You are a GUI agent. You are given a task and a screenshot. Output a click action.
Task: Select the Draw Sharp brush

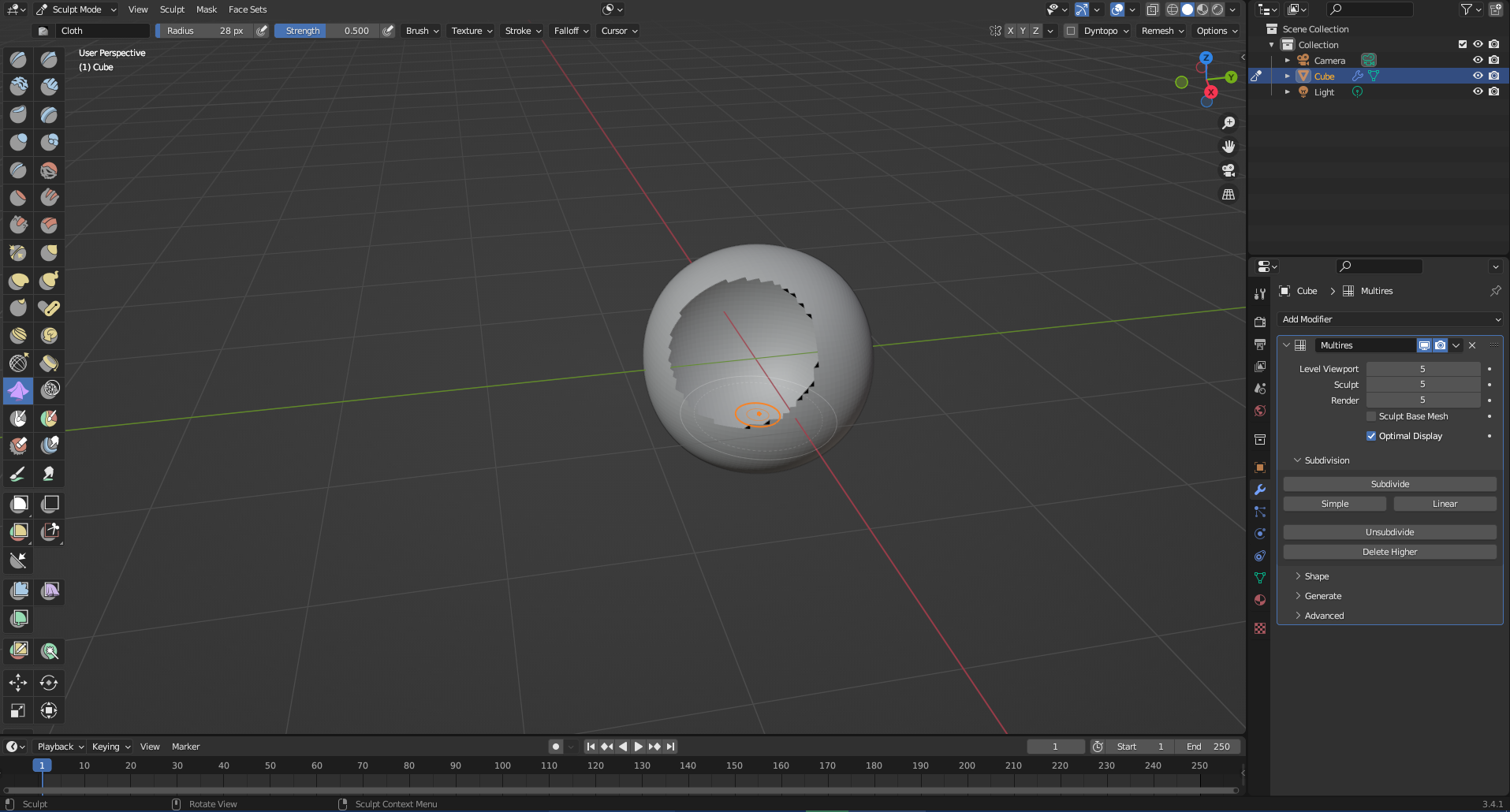tap(49, 59)
